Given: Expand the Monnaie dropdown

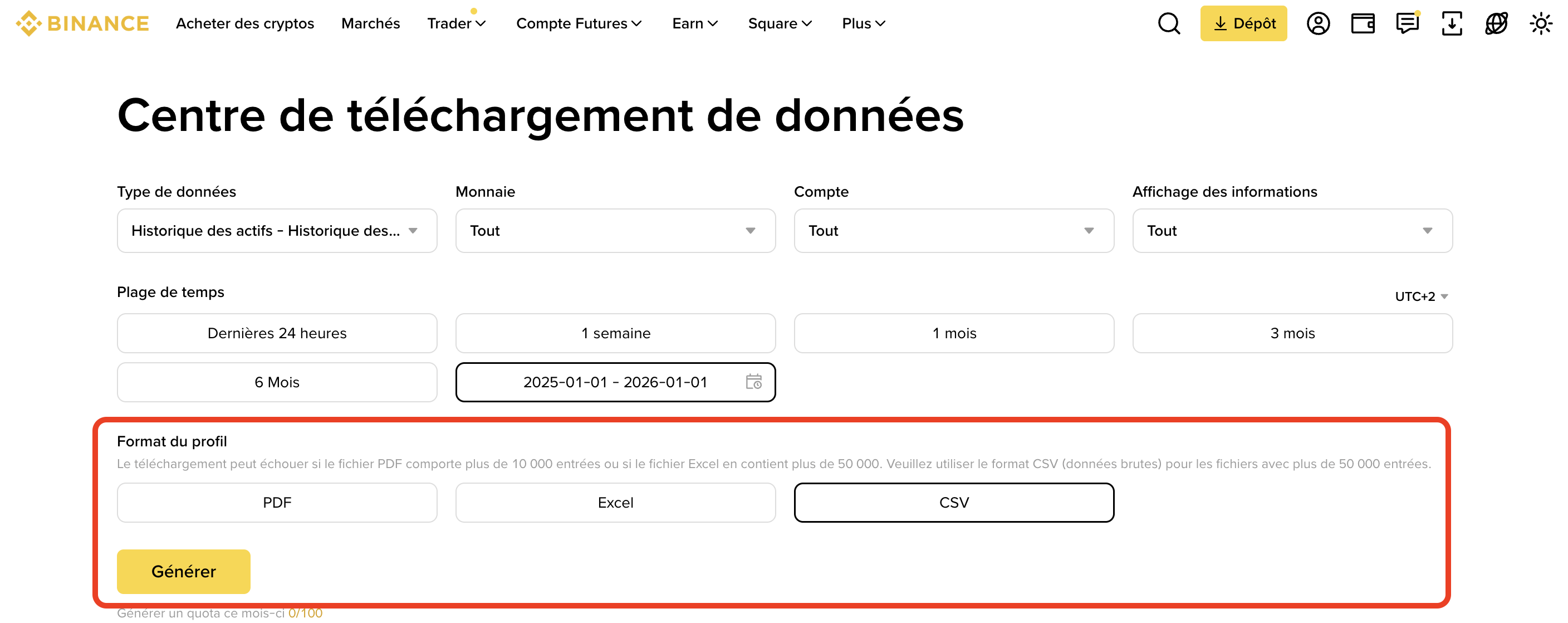Looking at the screenshot, I should (x=615, y=231).
